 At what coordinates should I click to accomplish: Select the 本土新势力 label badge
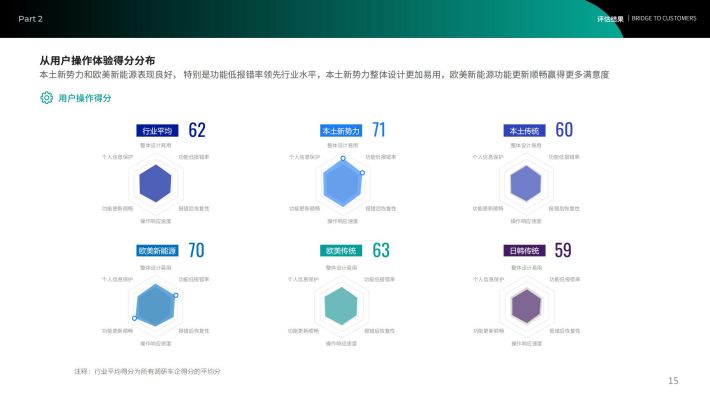341,131
